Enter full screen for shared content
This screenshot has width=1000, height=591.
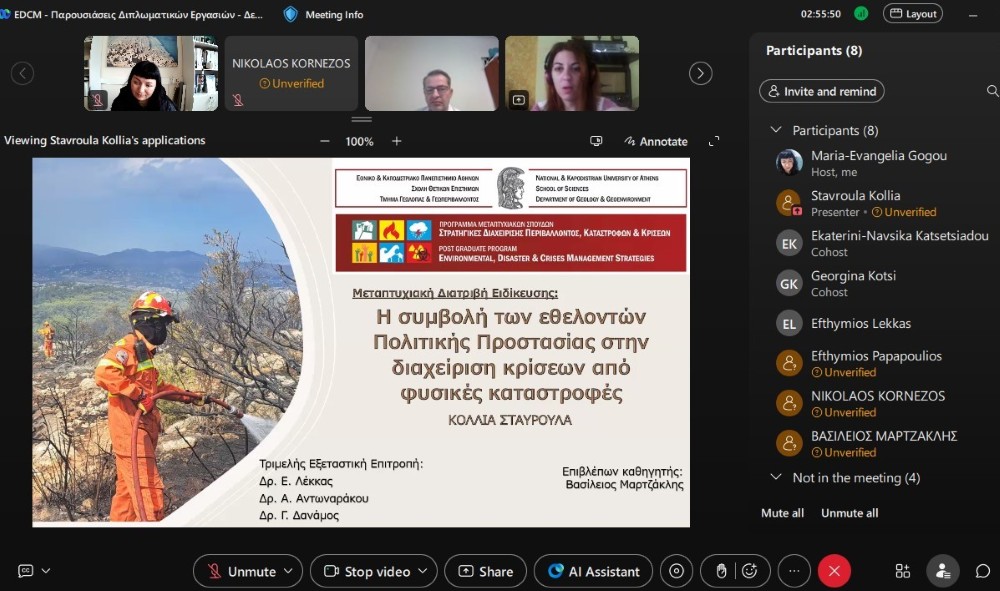(713, 141)
